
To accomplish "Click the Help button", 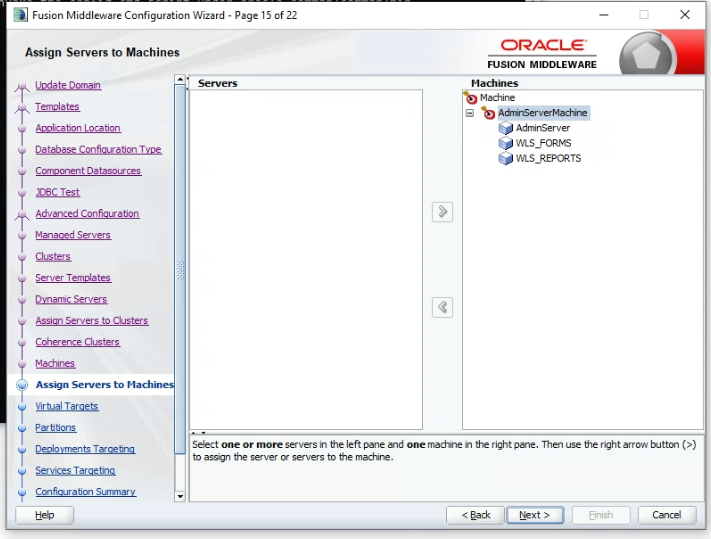I will coord(44,515).
